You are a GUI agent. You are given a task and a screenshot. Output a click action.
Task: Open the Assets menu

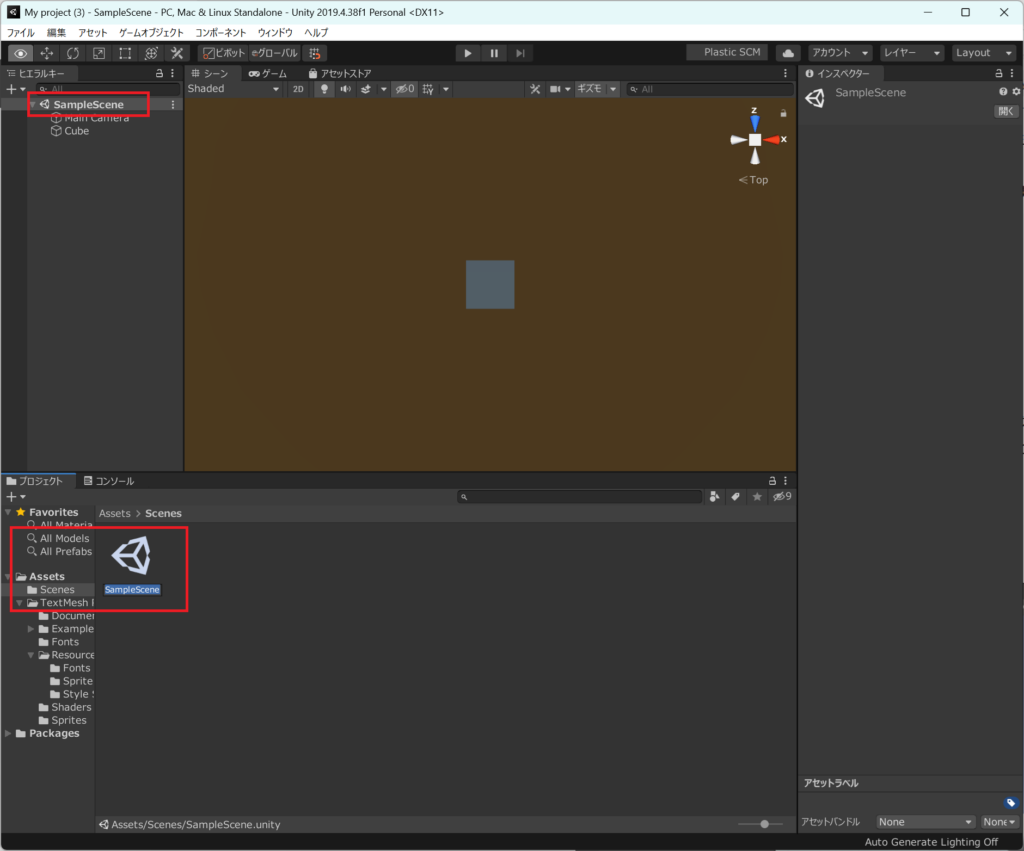pyautogui.click(x=93, y=33)
